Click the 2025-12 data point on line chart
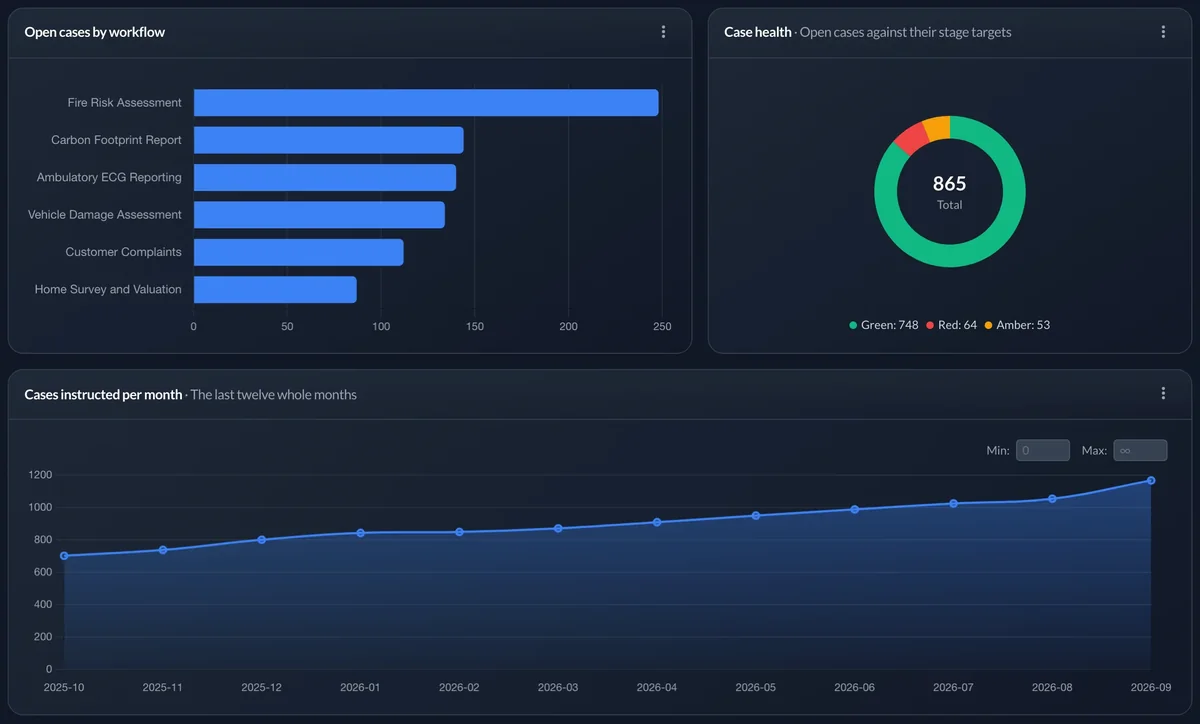Screen dimensions: 1200x724 262,540
